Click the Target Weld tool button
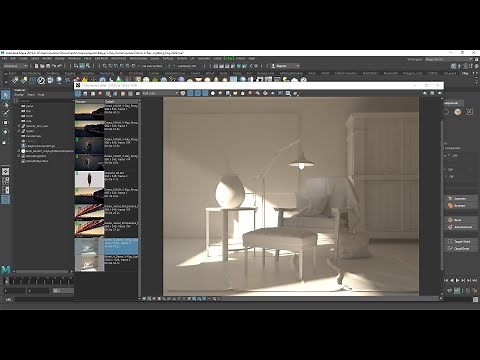The image size is (480, 360). [x=460, y=241]
